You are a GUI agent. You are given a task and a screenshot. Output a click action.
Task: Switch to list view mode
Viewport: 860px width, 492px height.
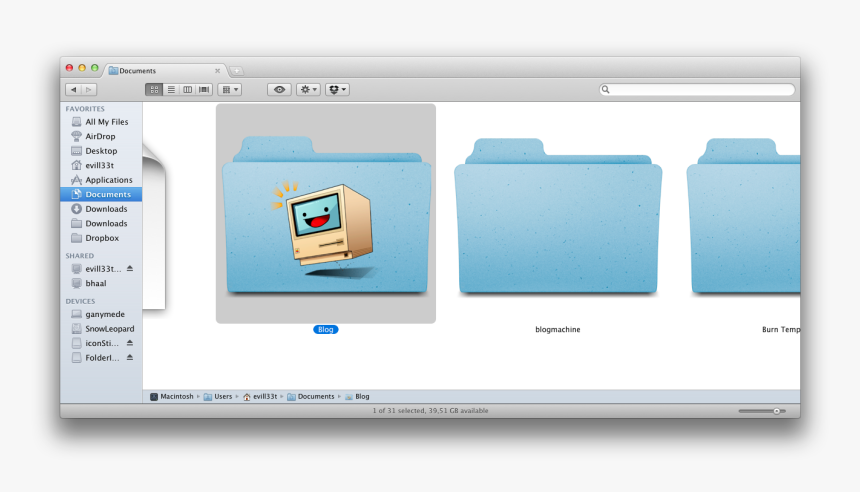coord(171,89)
